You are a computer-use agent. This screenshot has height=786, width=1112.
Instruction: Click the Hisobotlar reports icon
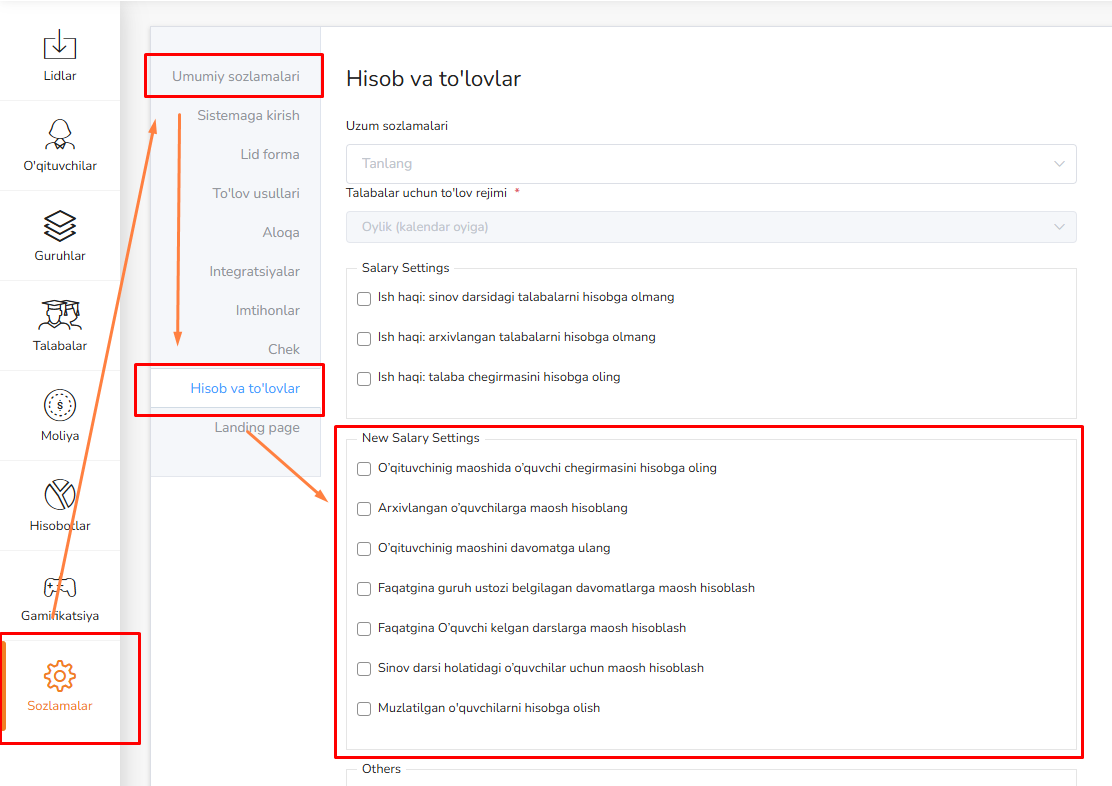[x=60, y=495]
